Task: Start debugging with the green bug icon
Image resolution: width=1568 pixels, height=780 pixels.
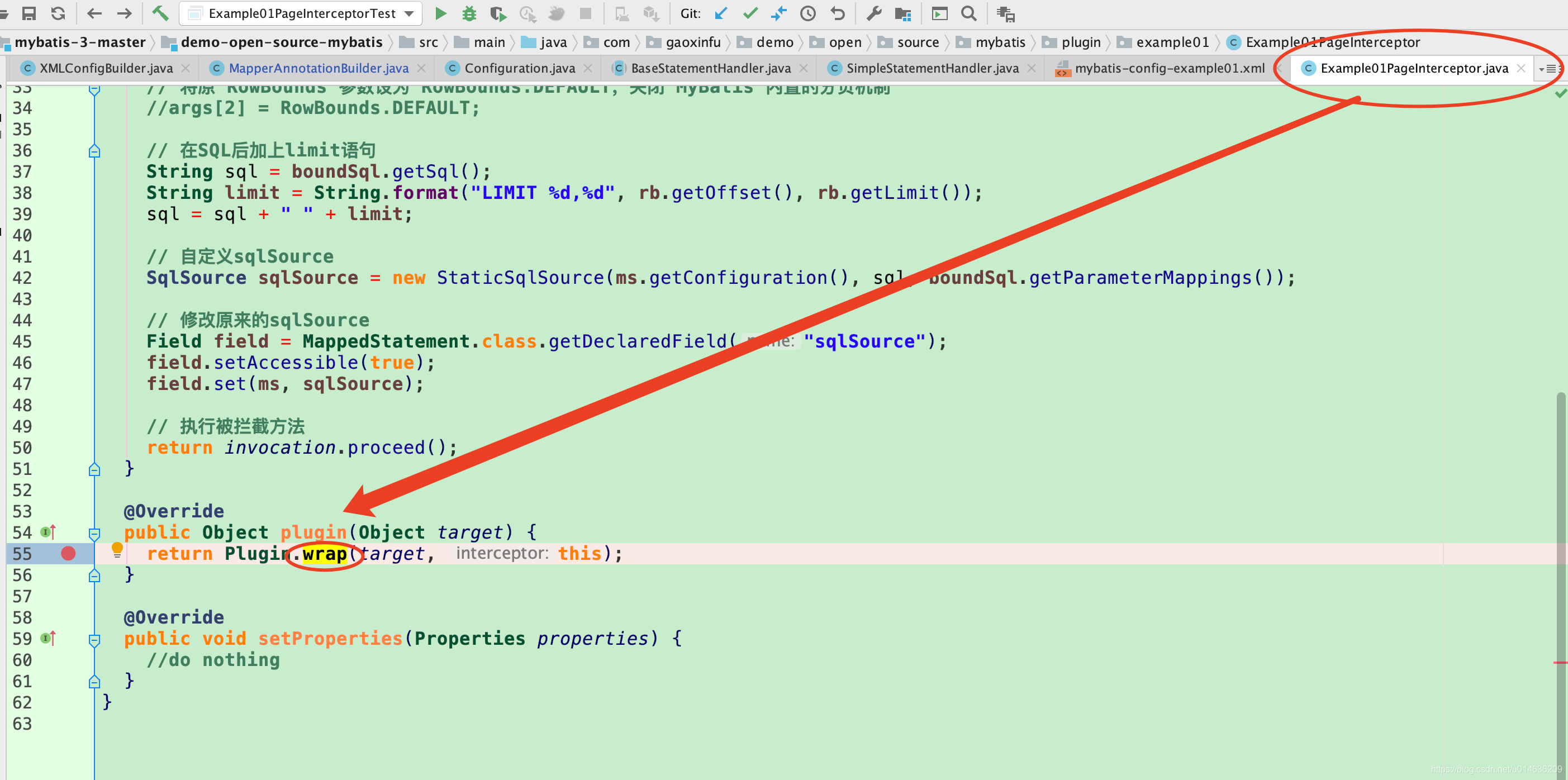Action: 469,13
